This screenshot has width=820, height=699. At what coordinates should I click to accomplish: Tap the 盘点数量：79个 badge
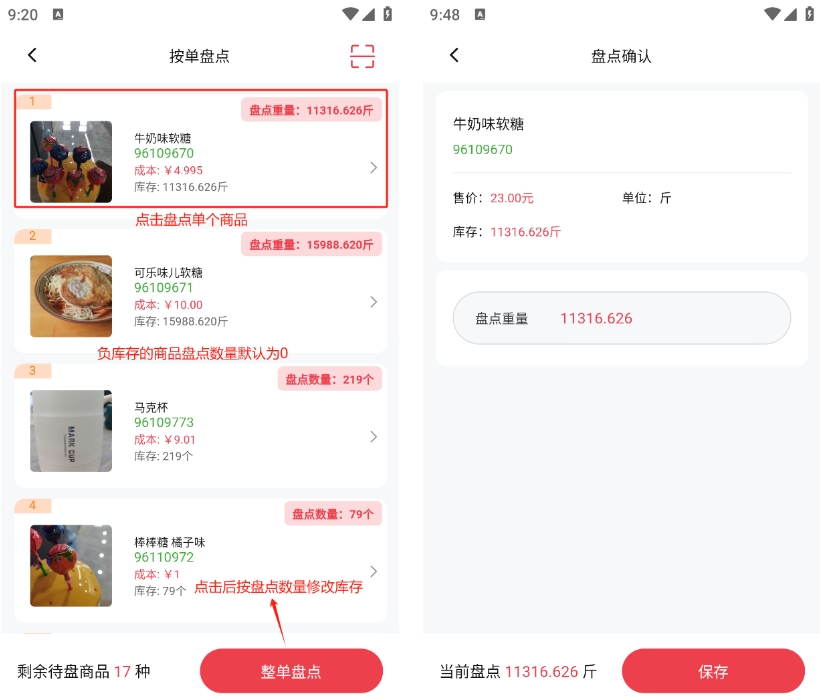[333, 514]
